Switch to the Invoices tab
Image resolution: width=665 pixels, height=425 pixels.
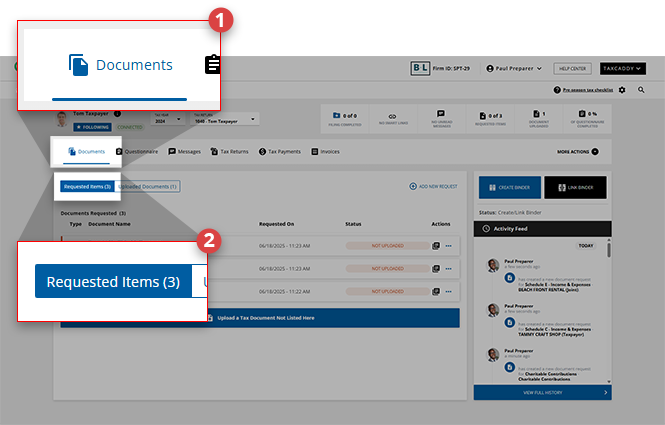tap(325, 151)
